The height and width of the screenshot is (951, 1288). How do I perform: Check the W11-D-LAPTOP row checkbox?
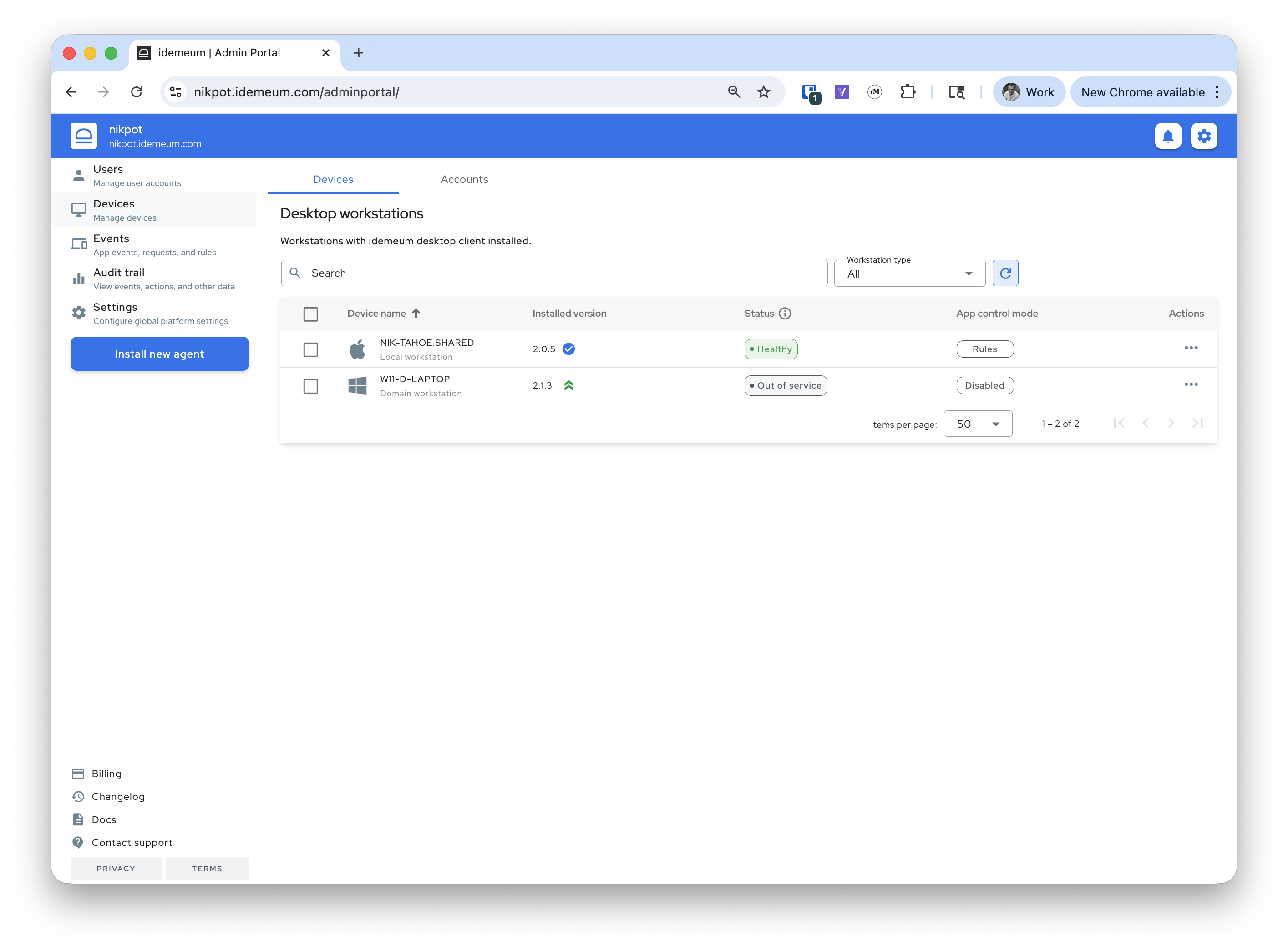[x=310, y=386]
